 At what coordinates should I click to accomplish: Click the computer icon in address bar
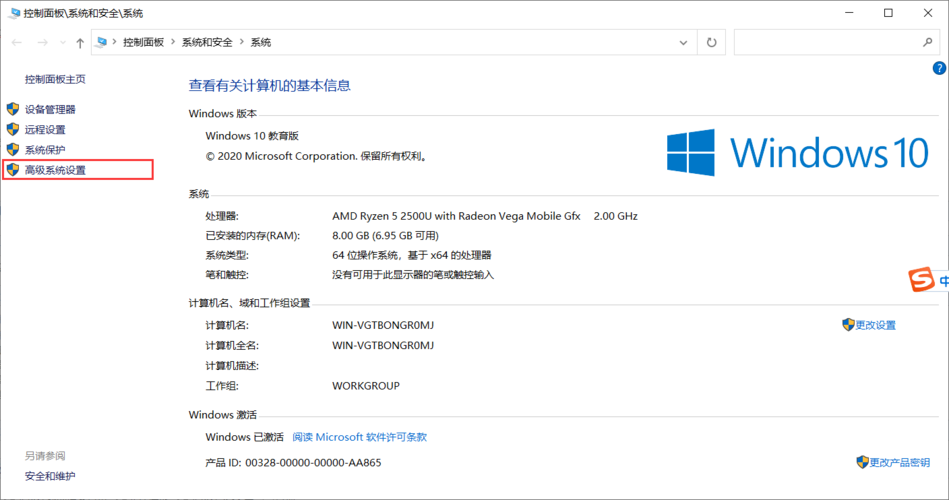(102, 42)
